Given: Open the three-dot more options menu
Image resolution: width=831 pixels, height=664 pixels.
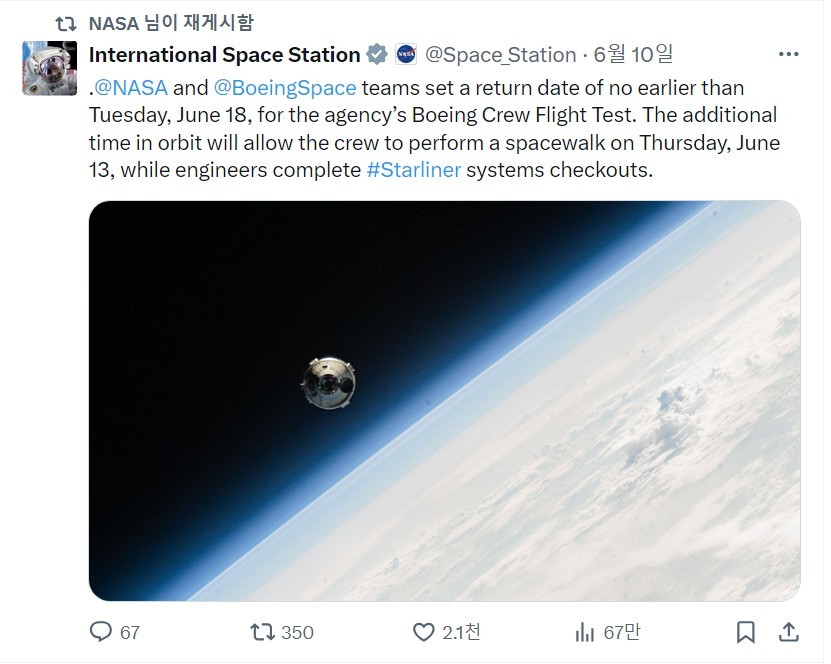Looking at the screenshot, I should (789, 54).
